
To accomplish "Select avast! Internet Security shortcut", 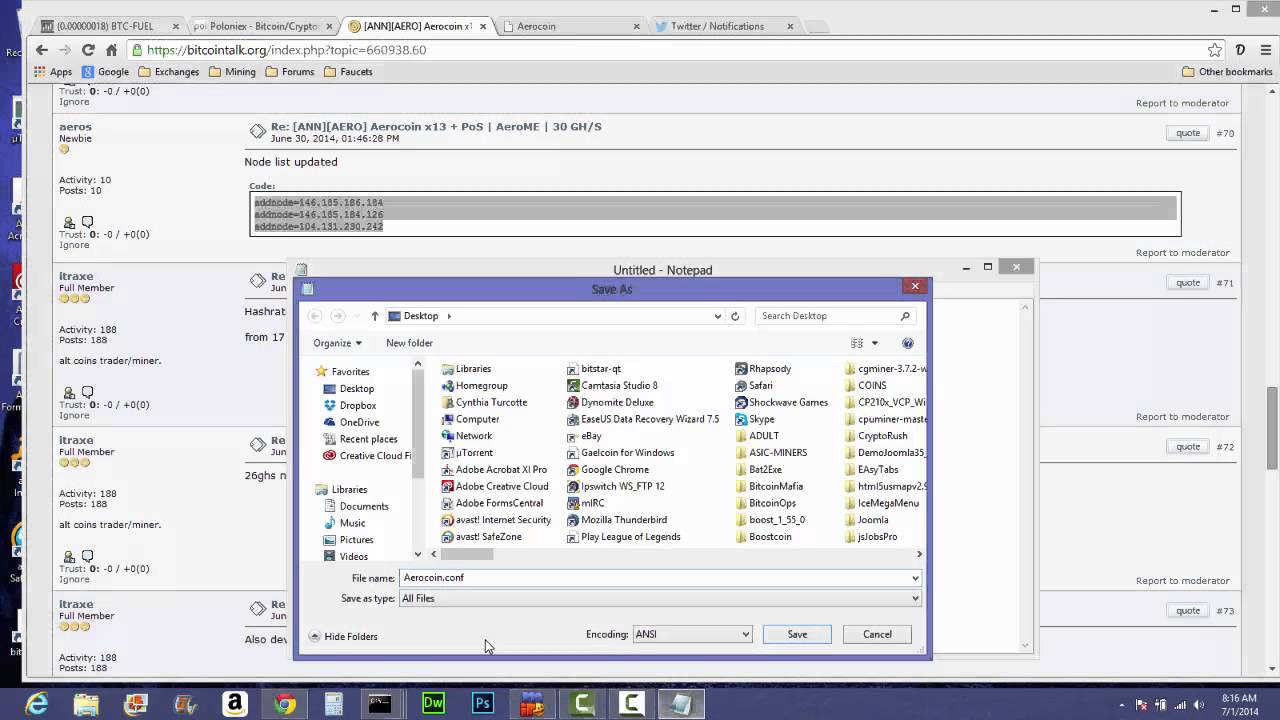I will [496, 520].
